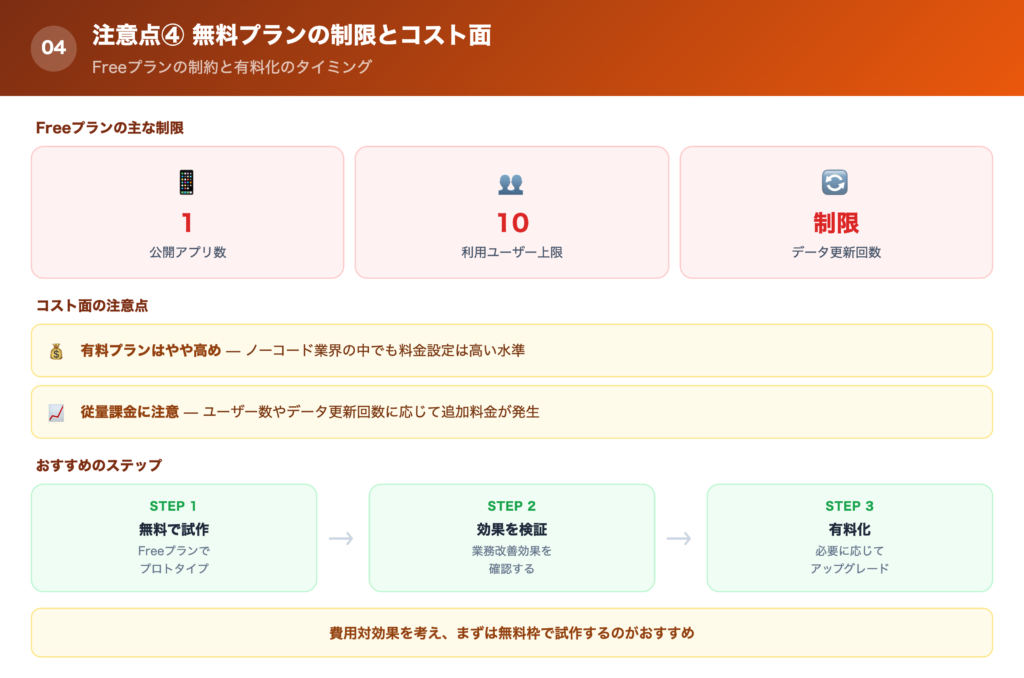Click the rising chart icon beside 従量課金に注意
The height and width of the screenshot is (678, 1024).
[x=55, y=411]
